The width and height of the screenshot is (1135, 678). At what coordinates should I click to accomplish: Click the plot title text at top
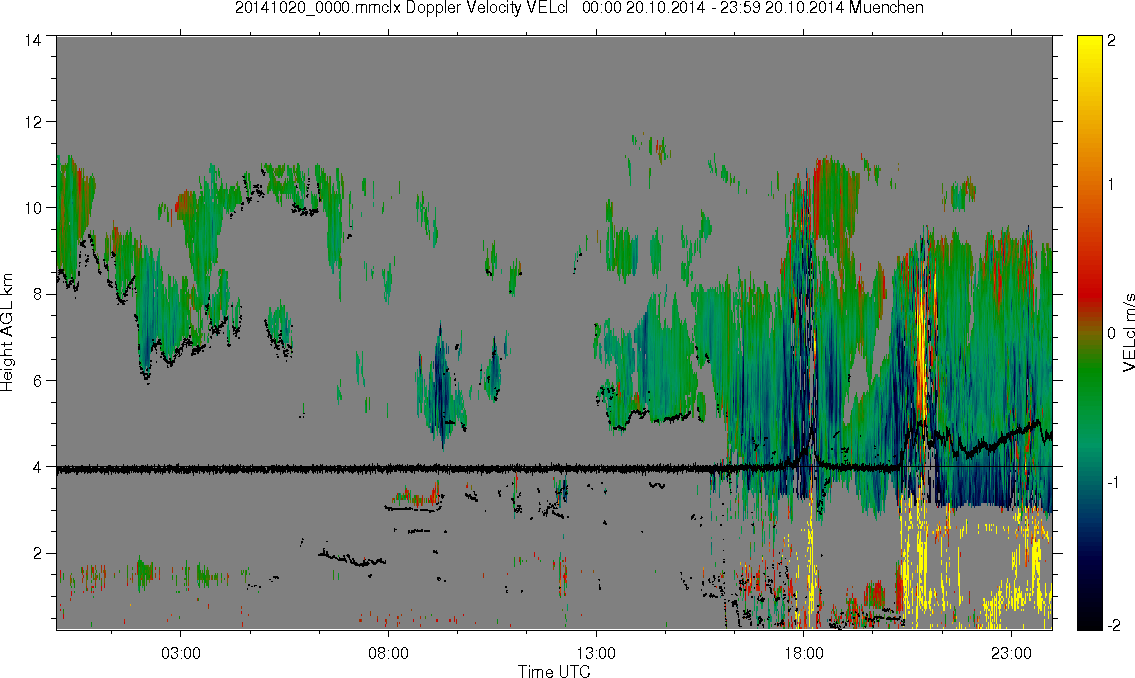point(579,8)
